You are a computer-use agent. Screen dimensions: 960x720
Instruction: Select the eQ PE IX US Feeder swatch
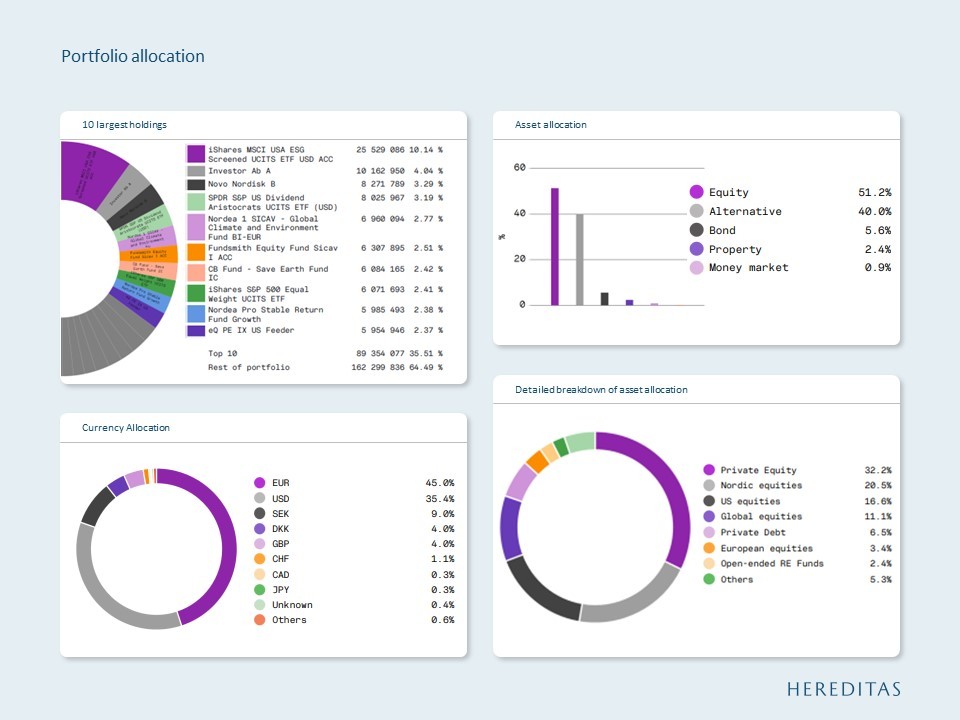click(x=196, y=331)
